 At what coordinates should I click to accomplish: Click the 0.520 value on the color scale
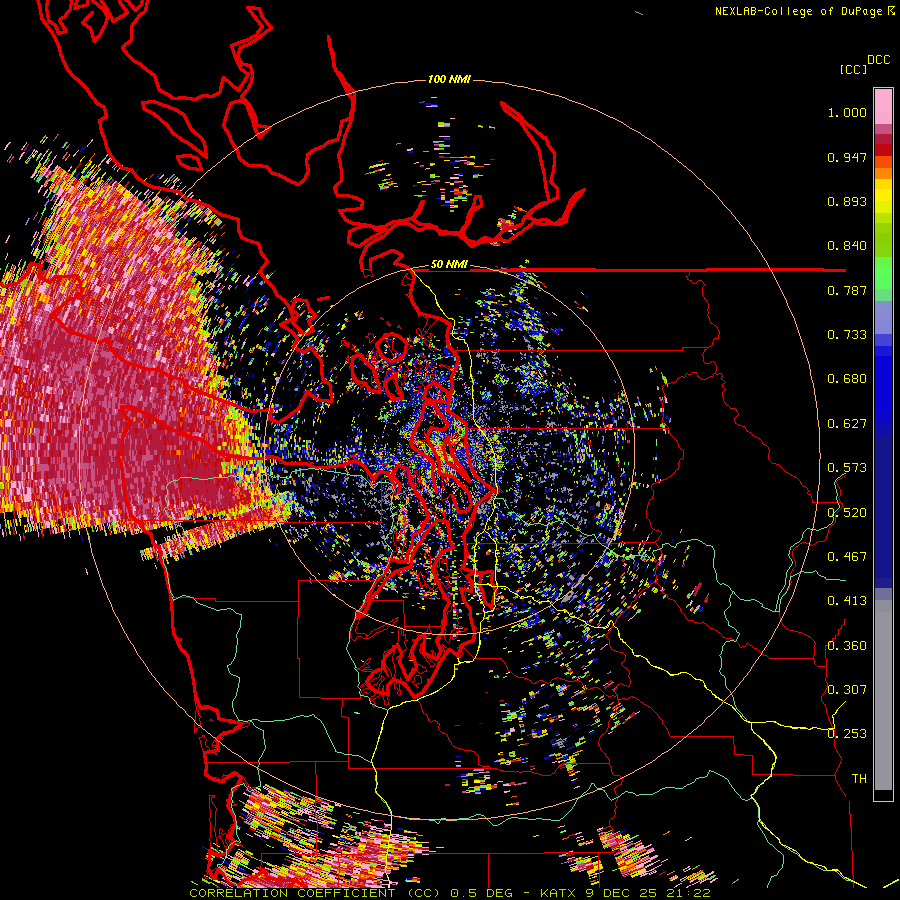point(847,513)
